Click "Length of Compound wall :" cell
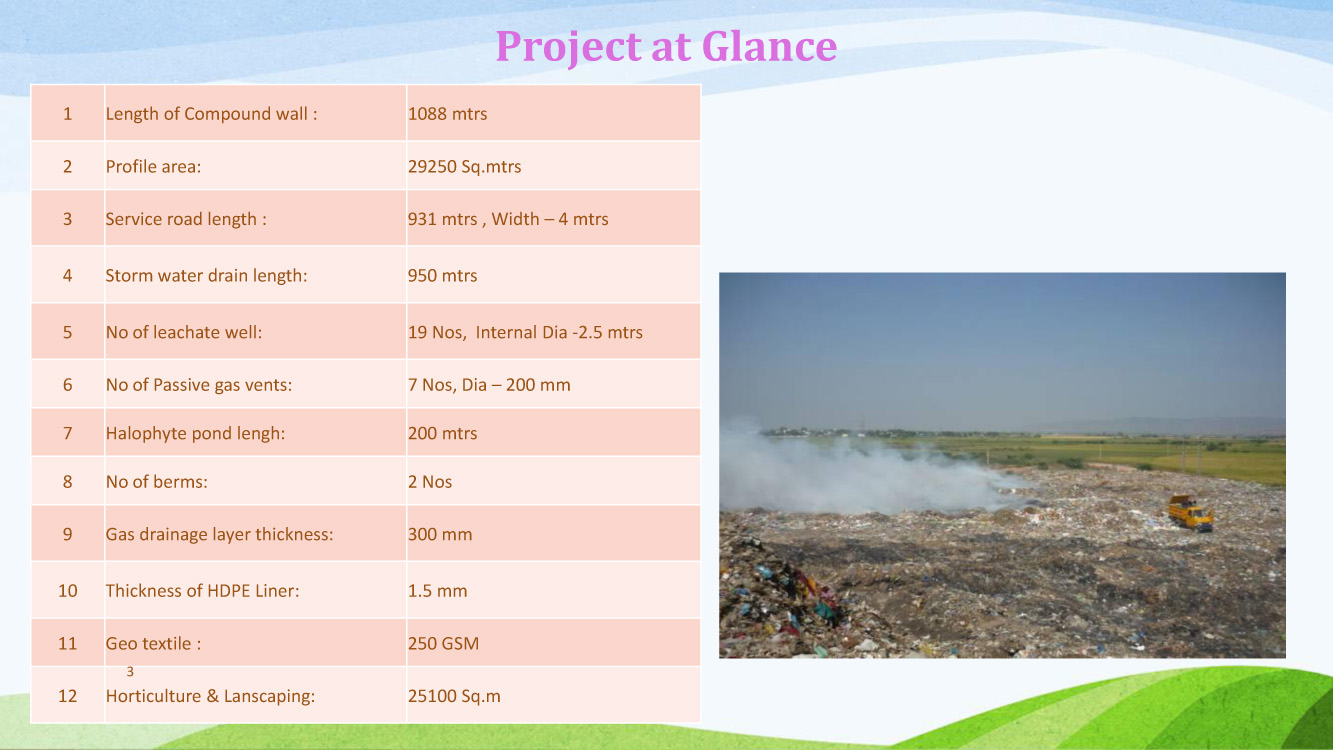The height and width of the screenshot is (750, 1333). [255, 113]
